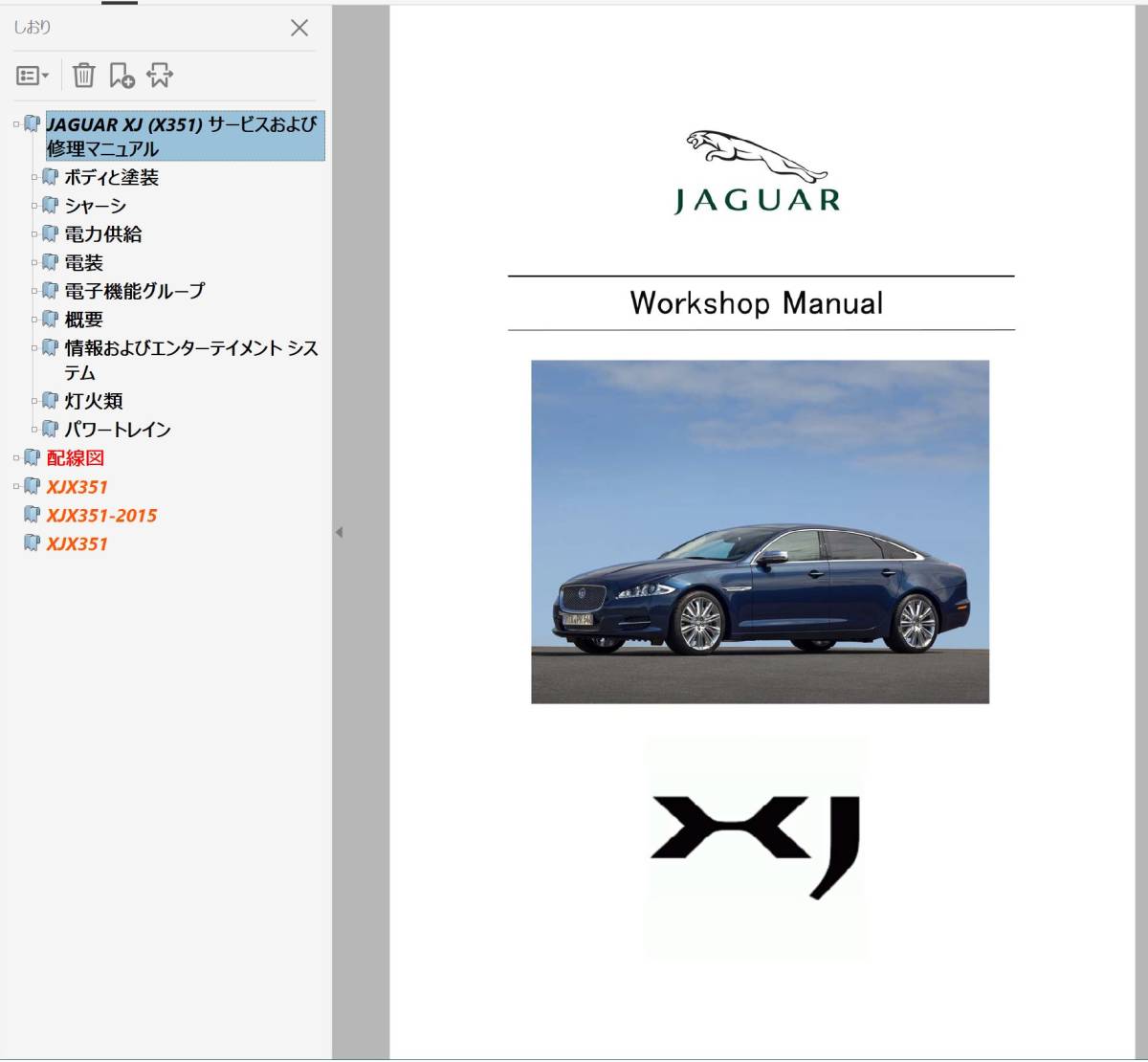Expand the red 配線図 bookmark
Viewport: 1148px width, 1062px height.
[x=16, y=458]
